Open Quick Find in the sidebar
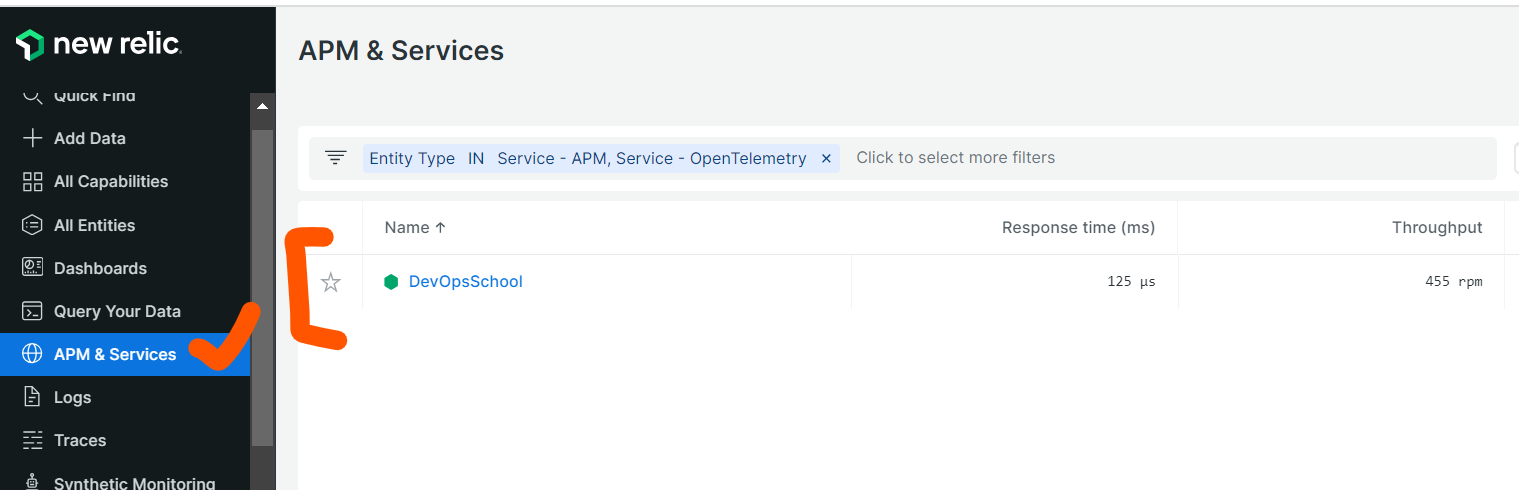Image resolution: width=1519 pixels, height=490 pixels. (x=94, y=96)
